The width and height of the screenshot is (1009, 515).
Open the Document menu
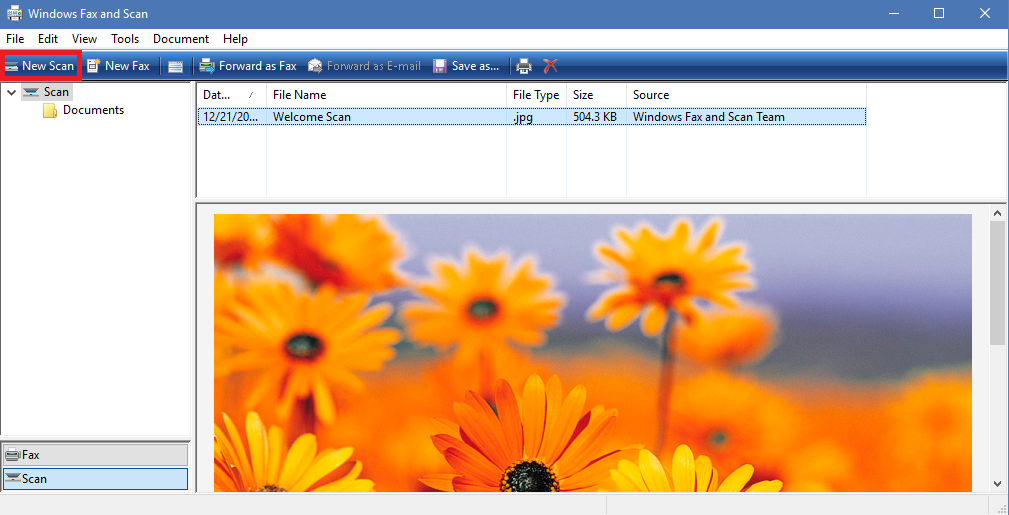tap(181, 39)
